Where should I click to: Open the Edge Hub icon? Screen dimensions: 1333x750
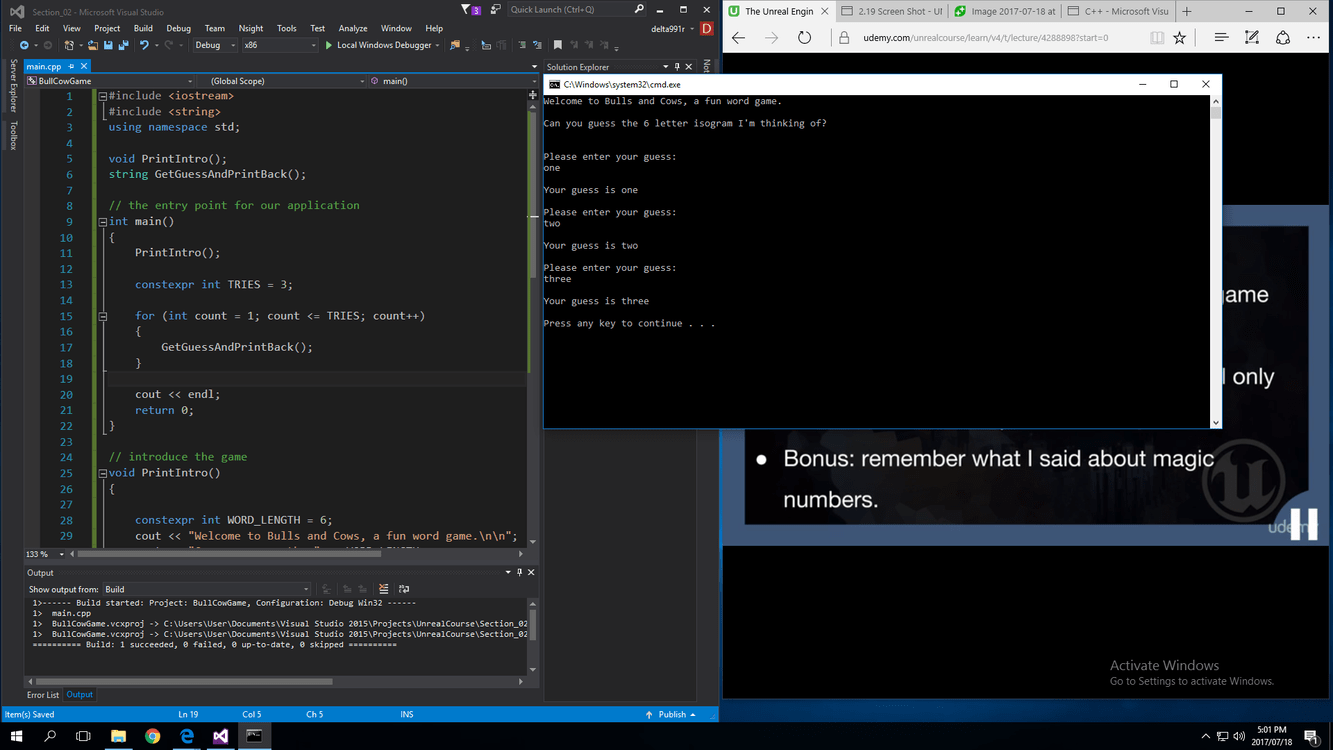click(x=1221, y=38)
